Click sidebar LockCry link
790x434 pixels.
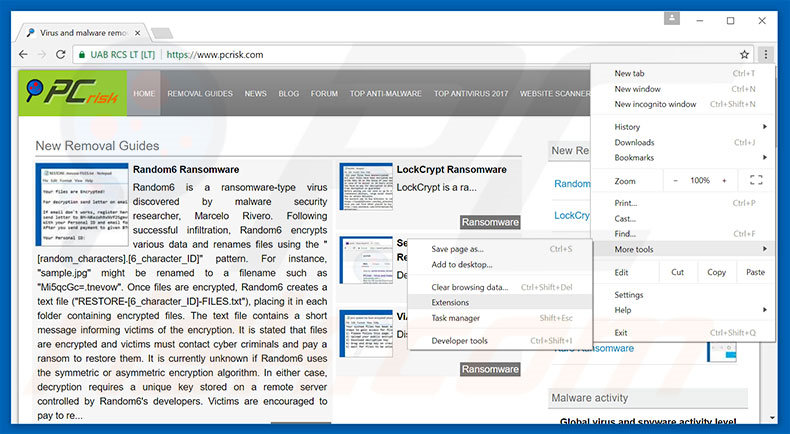tap(572, 215)
